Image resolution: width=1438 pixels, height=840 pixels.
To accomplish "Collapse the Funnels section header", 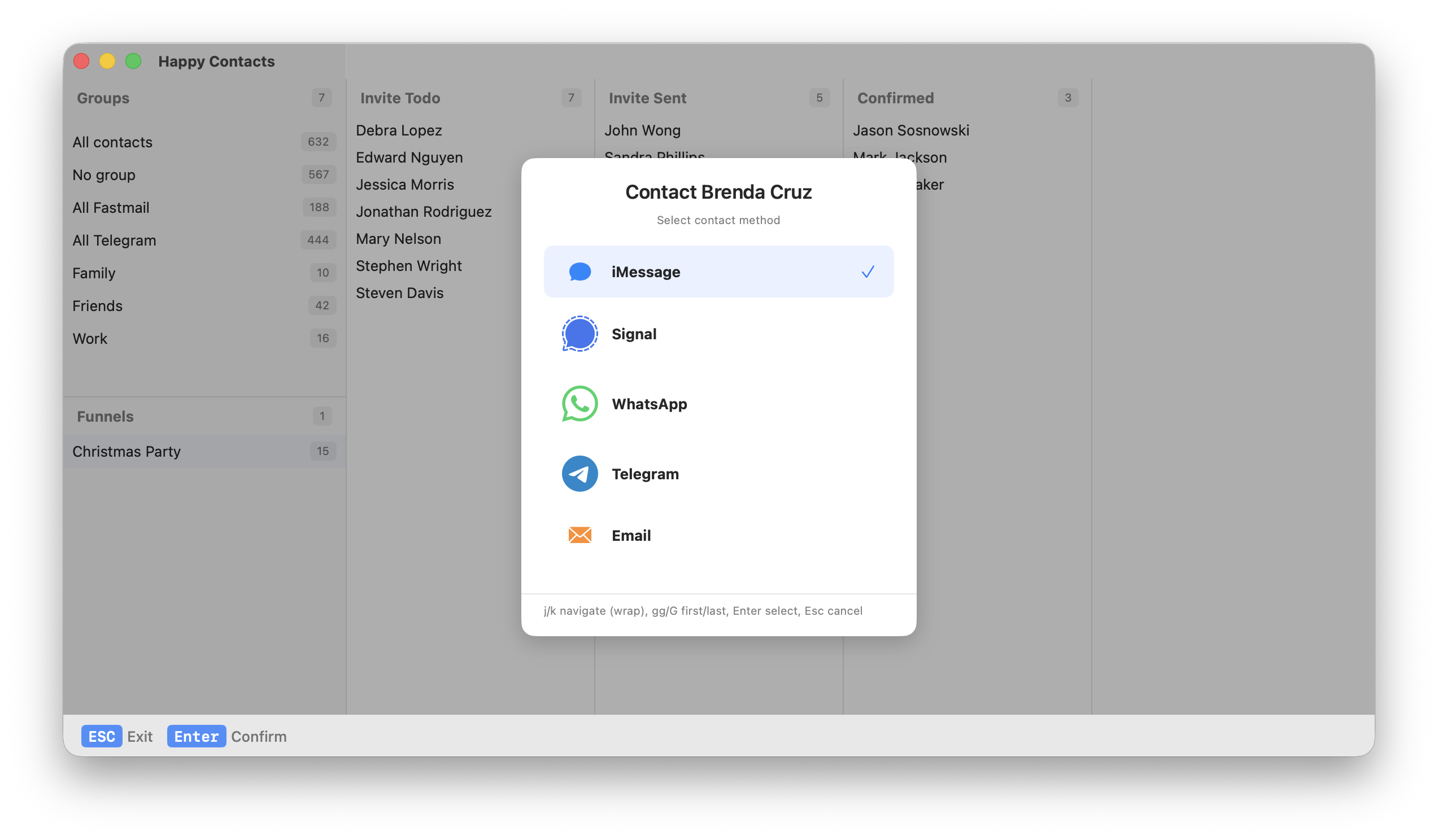I will tap(104, 415).
